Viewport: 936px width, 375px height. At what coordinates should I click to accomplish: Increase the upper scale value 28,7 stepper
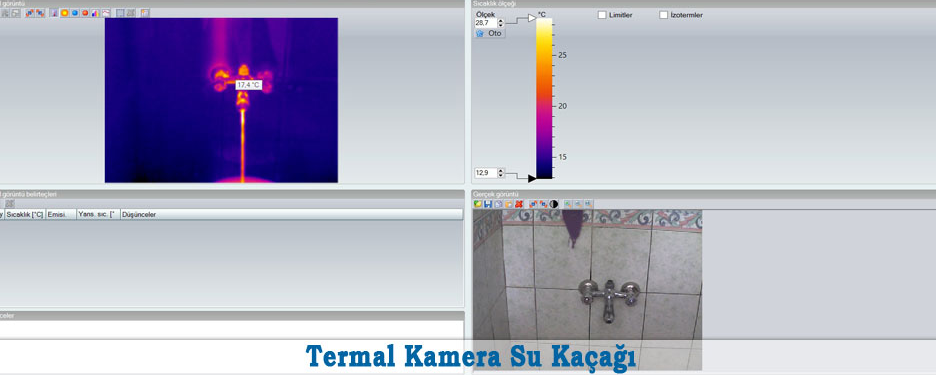[501, 21]
